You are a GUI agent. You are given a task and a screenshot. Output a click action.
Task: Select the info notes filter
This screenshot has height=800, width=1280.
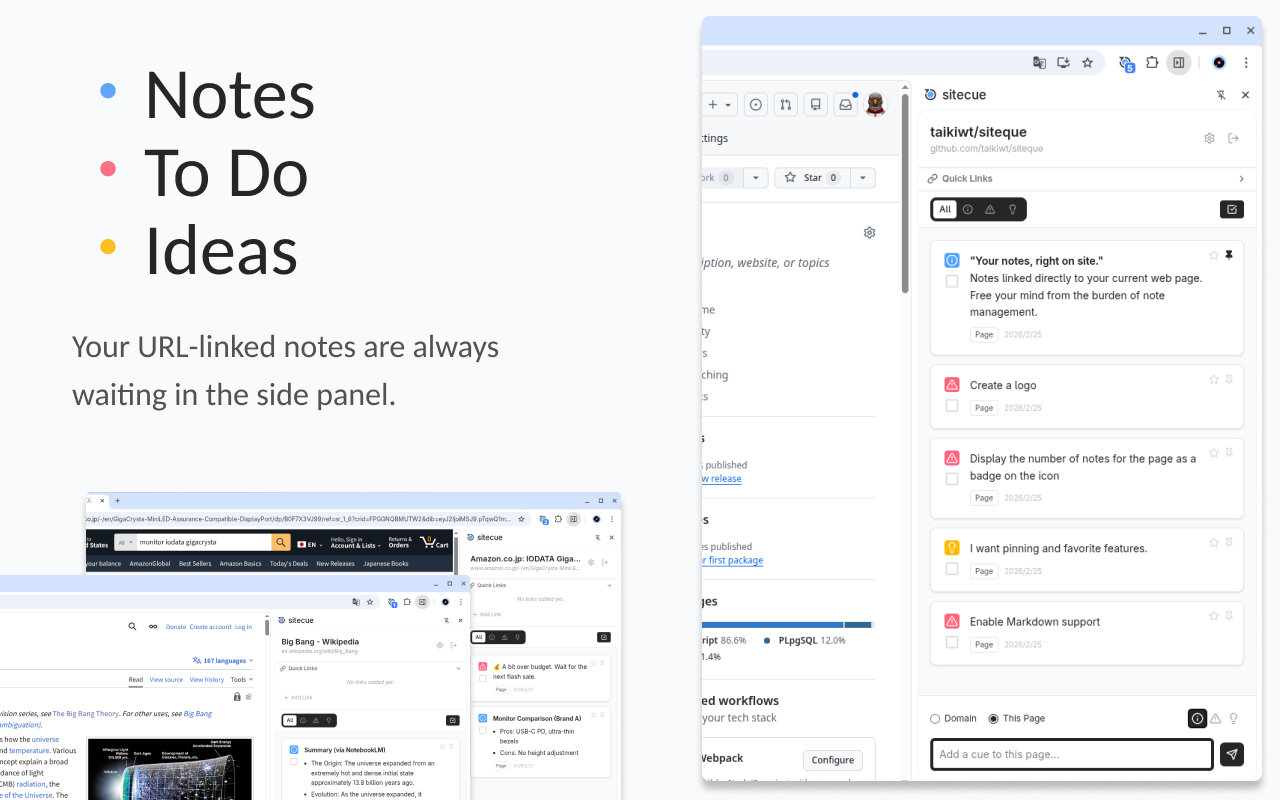click(x=967, y=209)
